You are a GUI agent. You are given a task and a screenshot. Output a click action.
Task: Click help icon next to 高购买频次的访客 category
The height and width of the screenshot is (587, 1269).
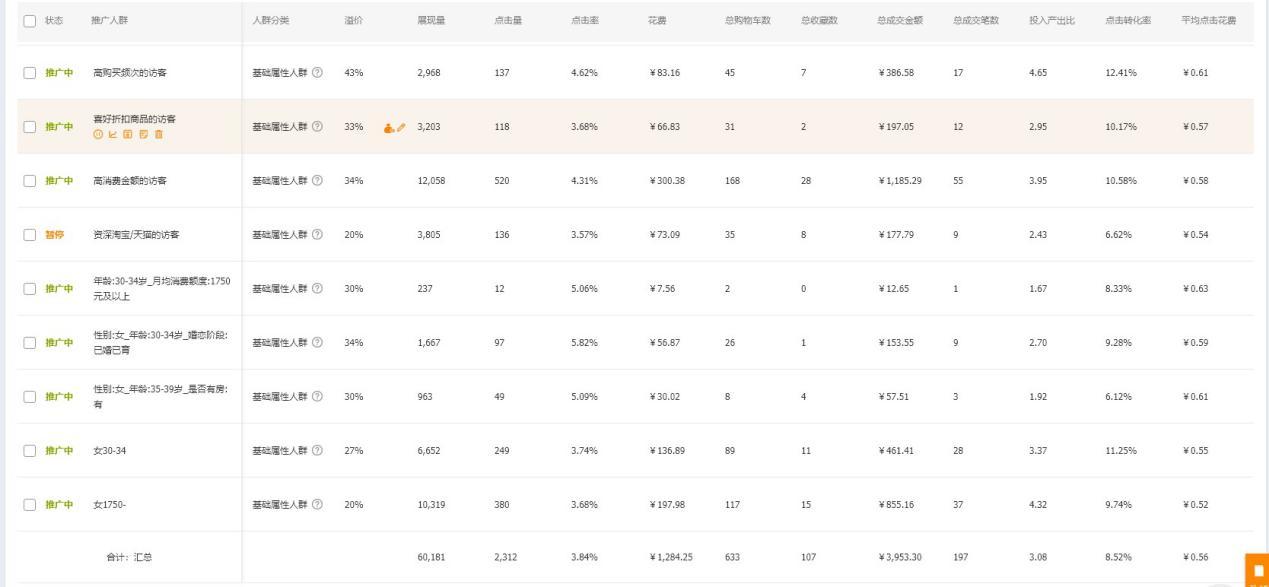pos(317,73)
